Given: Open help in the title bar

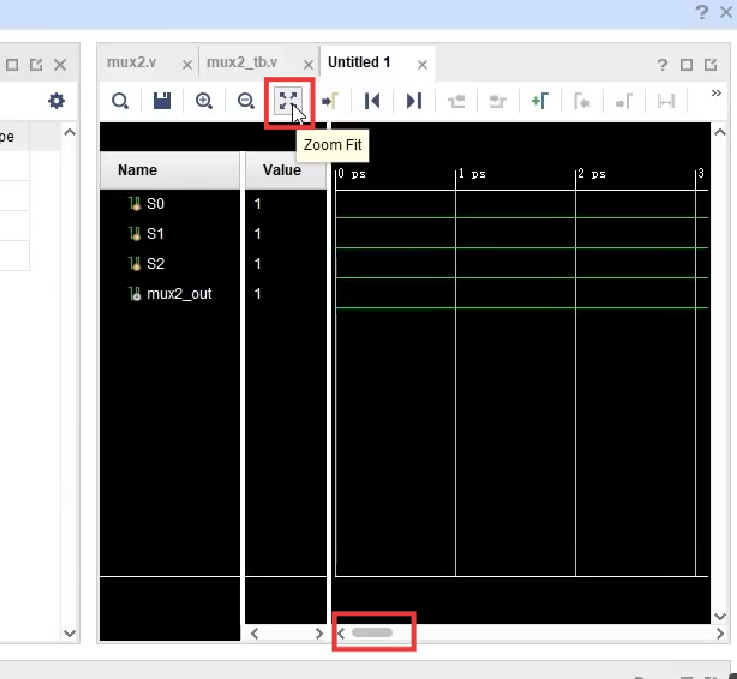Looking at the screenshot, I should pos(701,12).
